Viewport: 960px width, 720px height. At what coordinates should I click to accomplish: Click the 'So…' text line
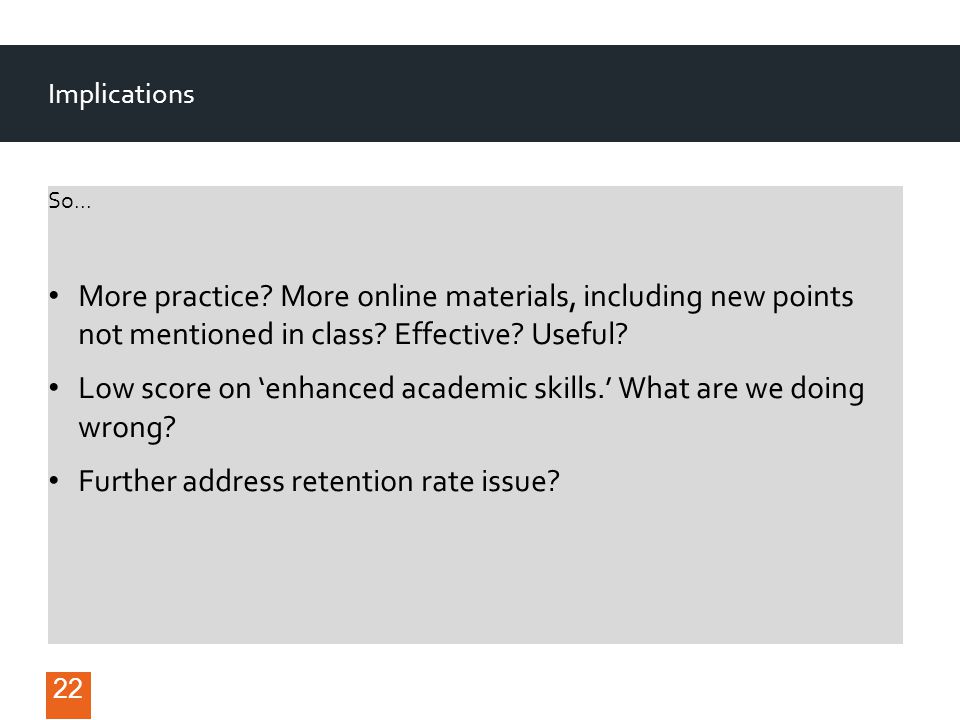pos(70,201)
